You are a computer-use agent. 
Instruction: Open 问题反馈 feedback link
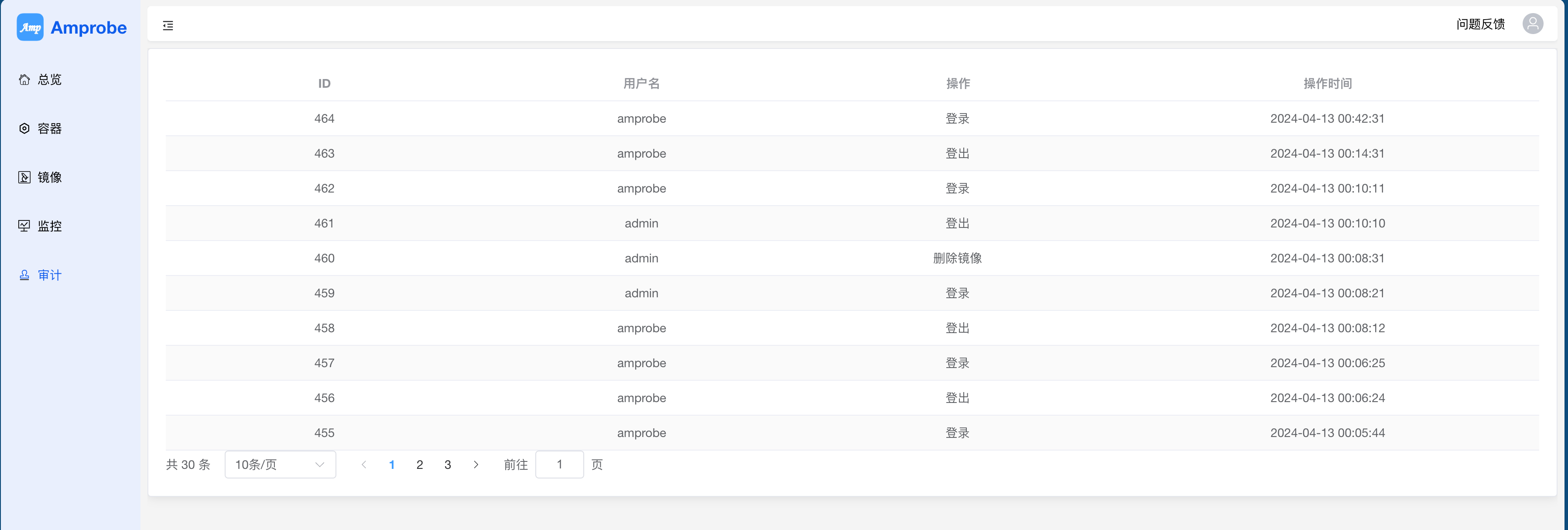pos(1480,24)
